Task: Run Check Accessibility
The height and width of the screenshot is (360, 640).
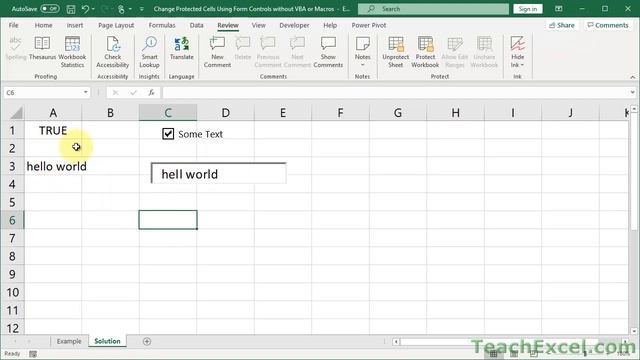Action: pos(113,52)
